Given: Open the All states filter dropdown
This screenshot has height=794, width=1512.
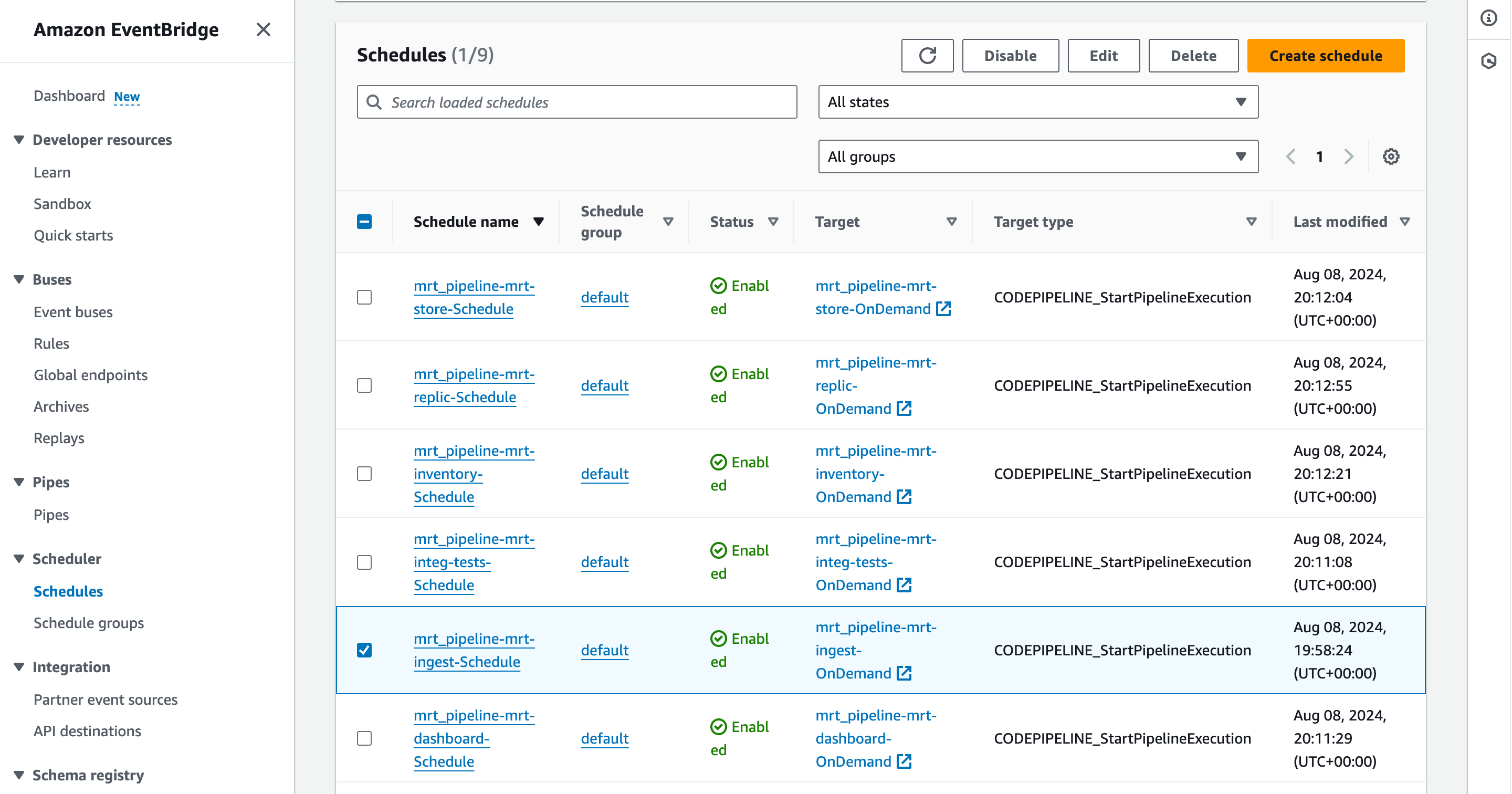Looking at the screenshot, I should 1038,102.
